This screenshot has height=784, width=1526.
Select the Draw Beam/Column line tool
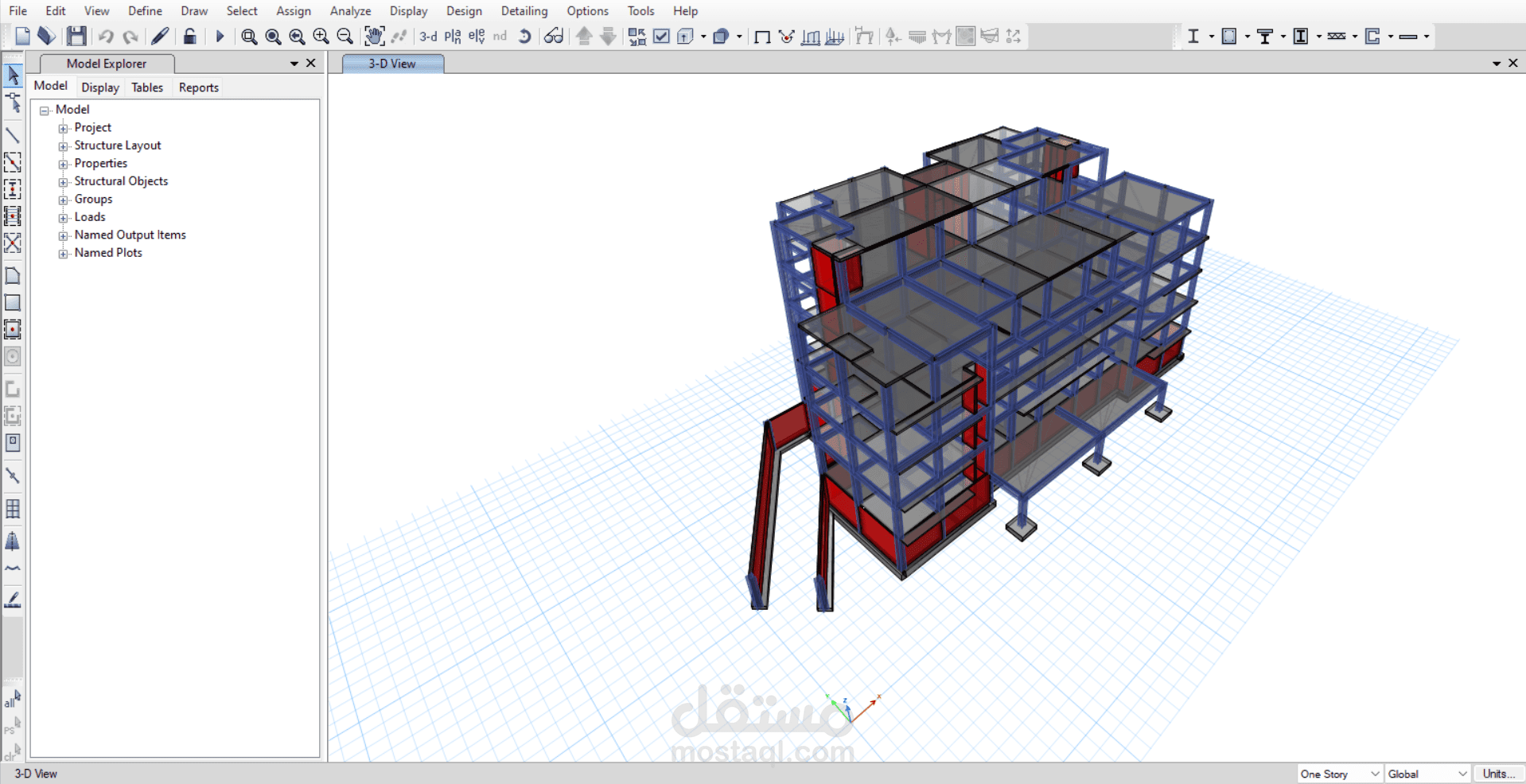(x=13, y=135)
